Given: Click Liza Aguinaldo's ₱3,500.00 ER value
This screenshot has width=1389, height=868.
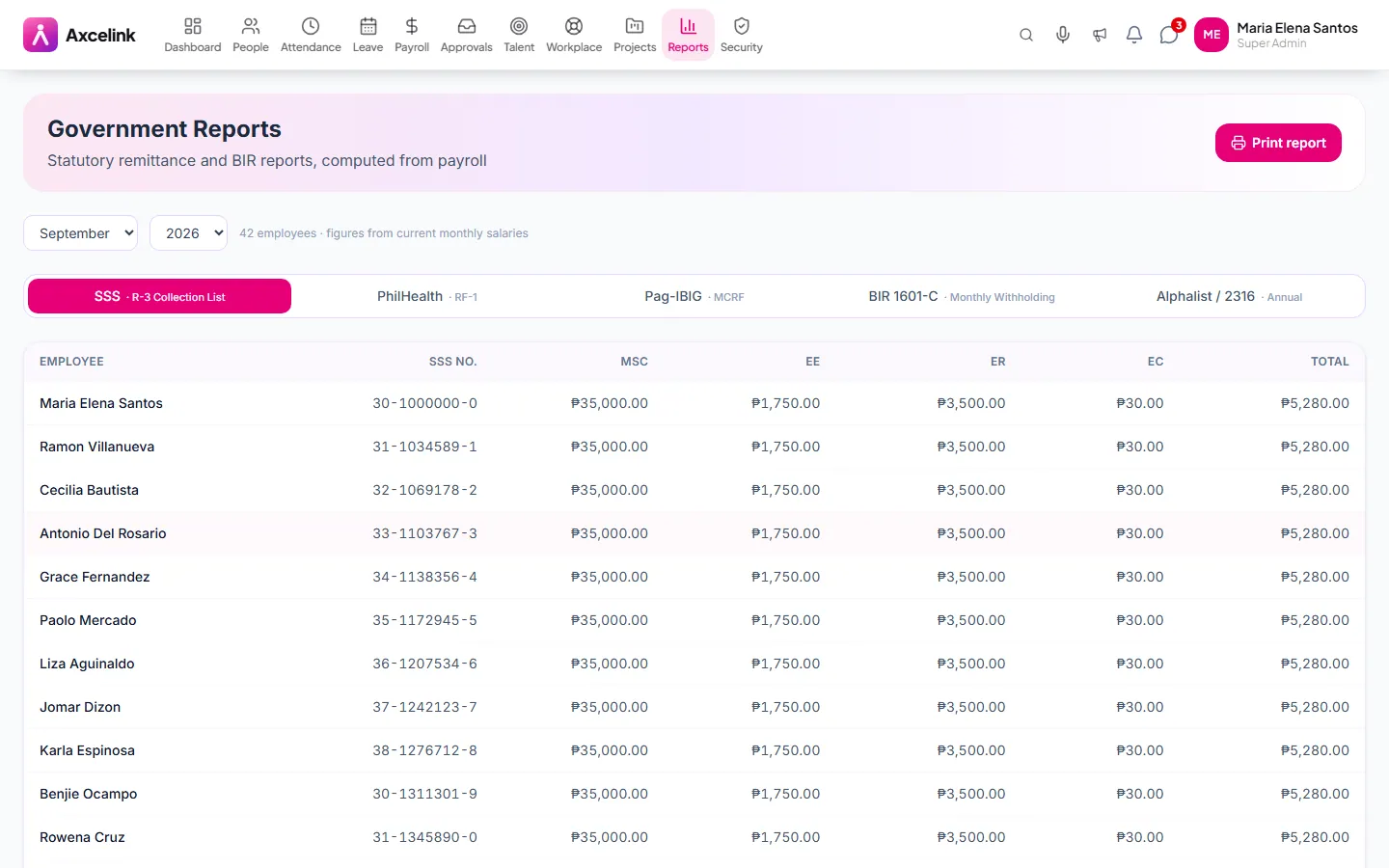Looking at the screenshot, I should tap(971, 664).
